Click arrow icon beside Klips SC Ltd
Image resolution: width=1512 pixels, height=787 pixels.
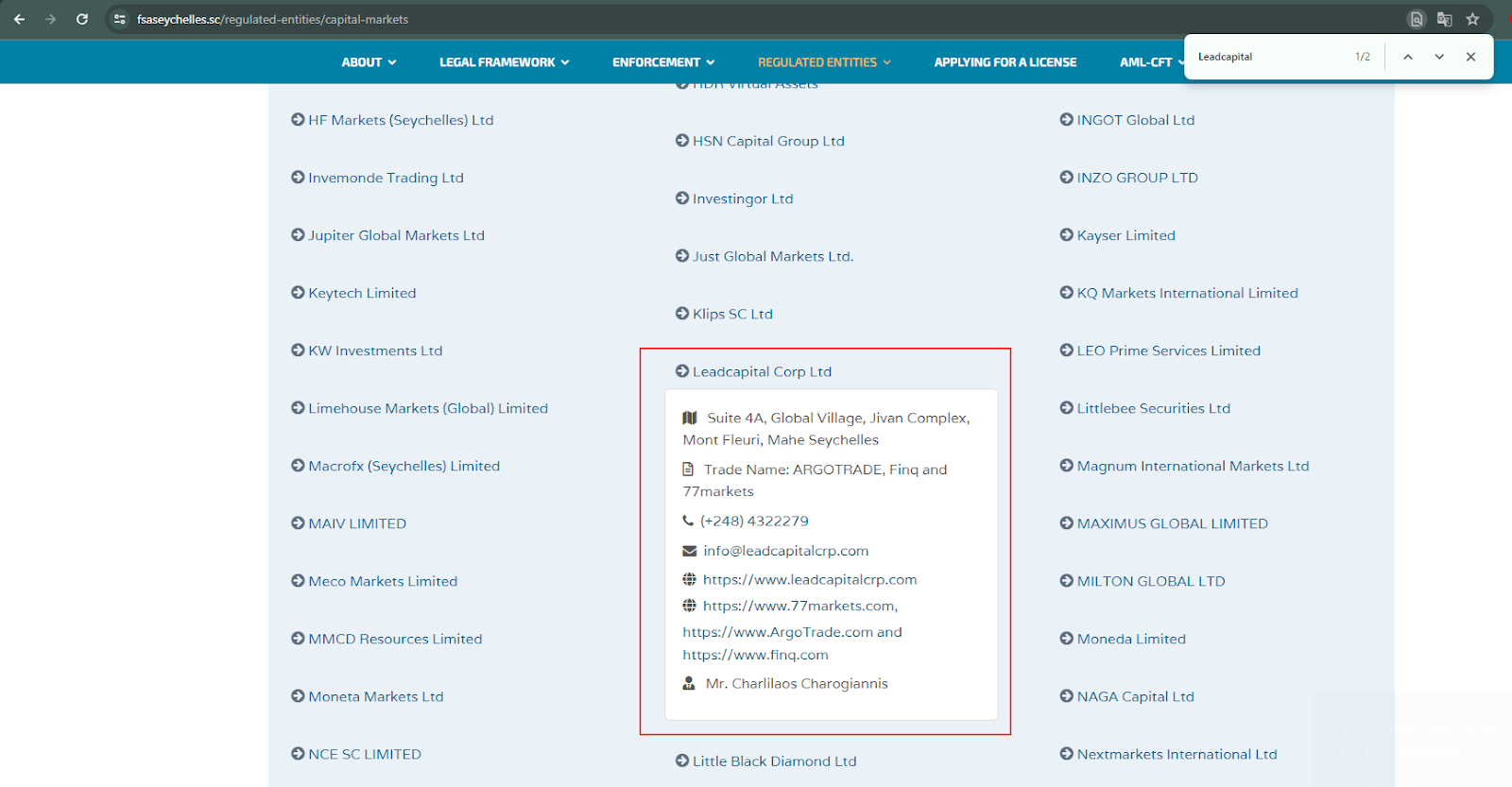(x=682, y=314)
